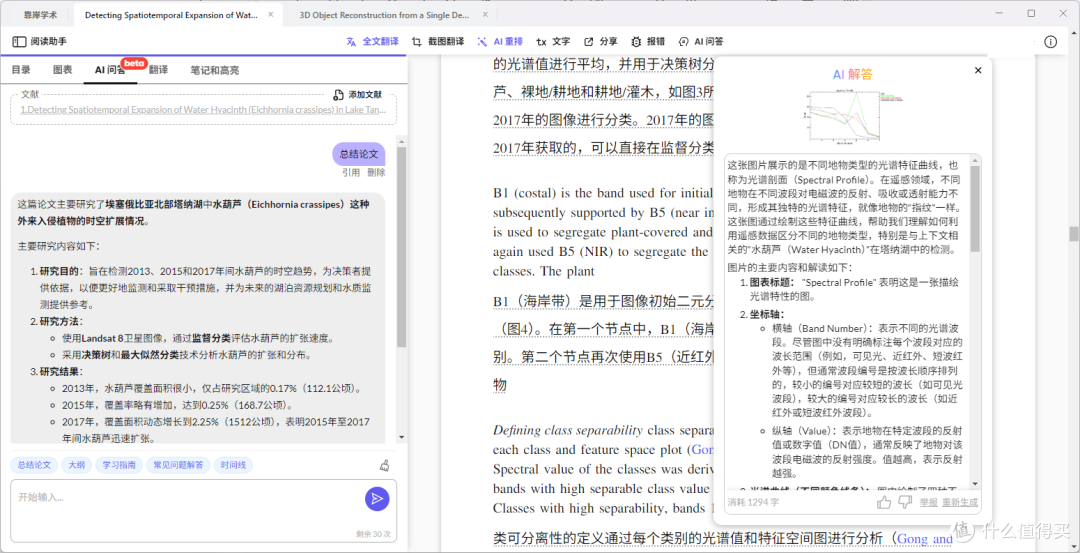
Task: Click 删除 under the message
Action: point(376,173)
